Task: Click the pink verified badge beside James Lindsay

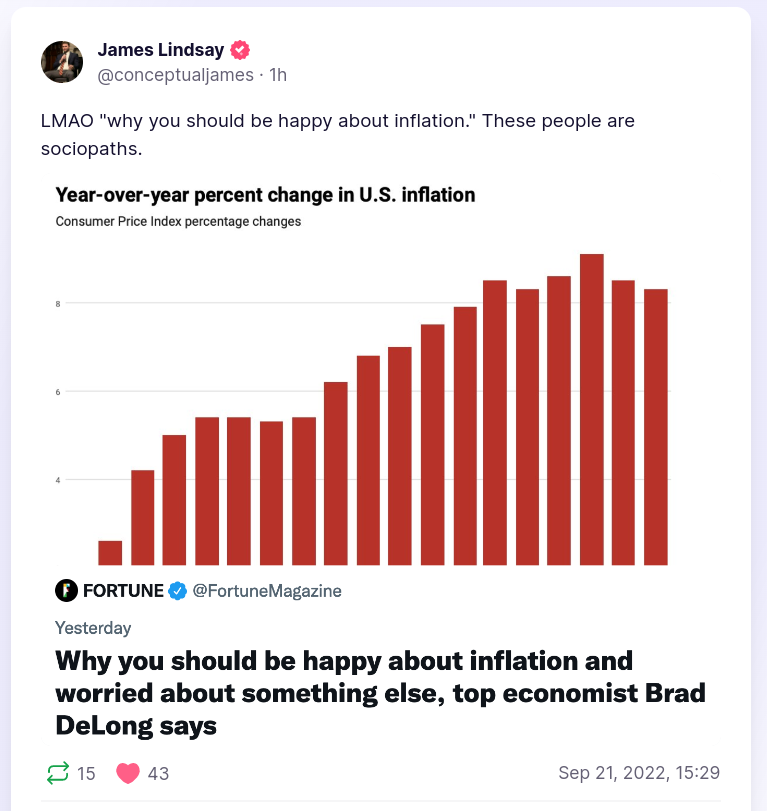Action: click(240, 49)
